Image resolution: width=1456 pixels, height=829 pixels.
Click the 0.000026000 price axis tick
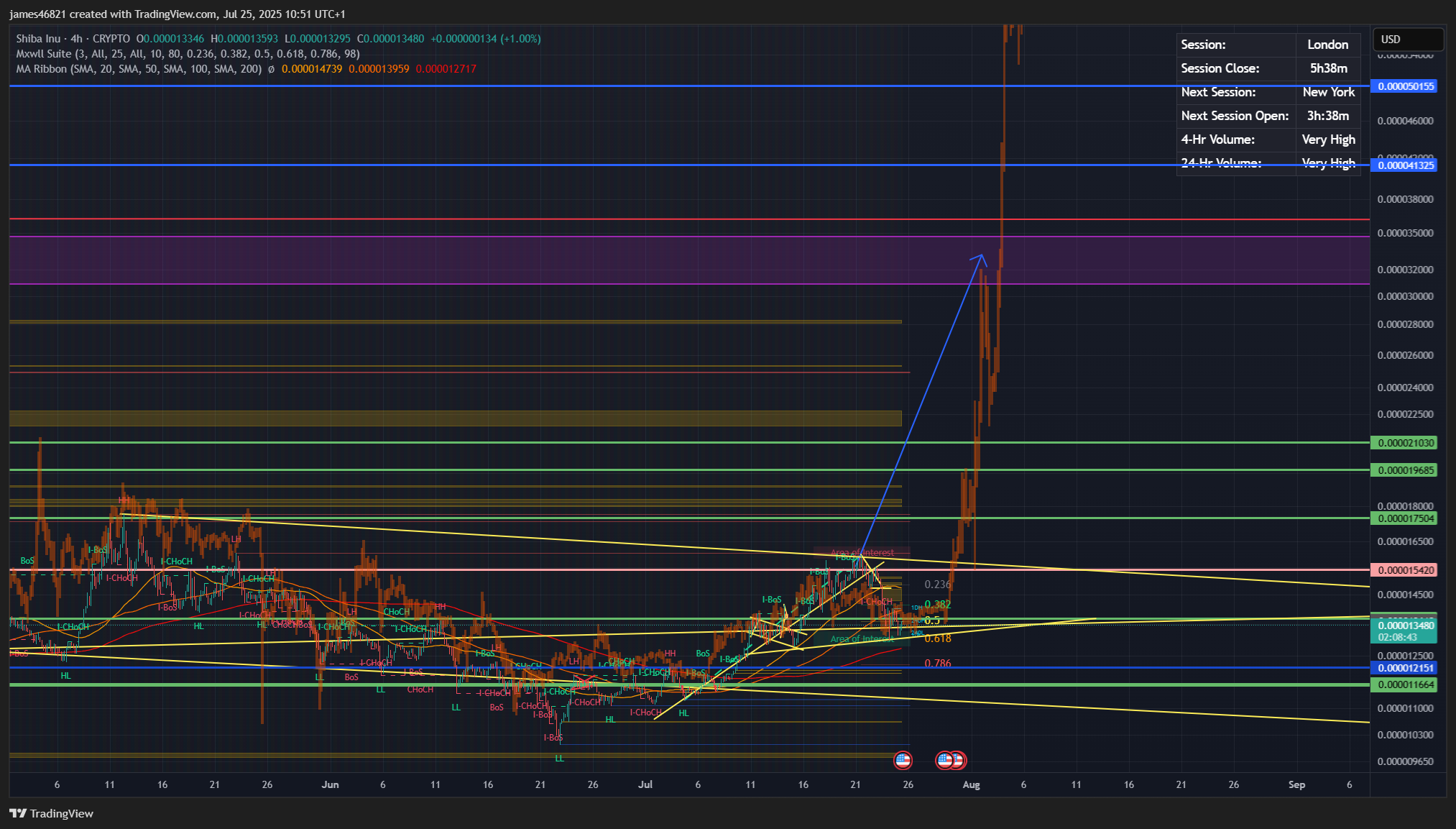[x=1405, y=355]
